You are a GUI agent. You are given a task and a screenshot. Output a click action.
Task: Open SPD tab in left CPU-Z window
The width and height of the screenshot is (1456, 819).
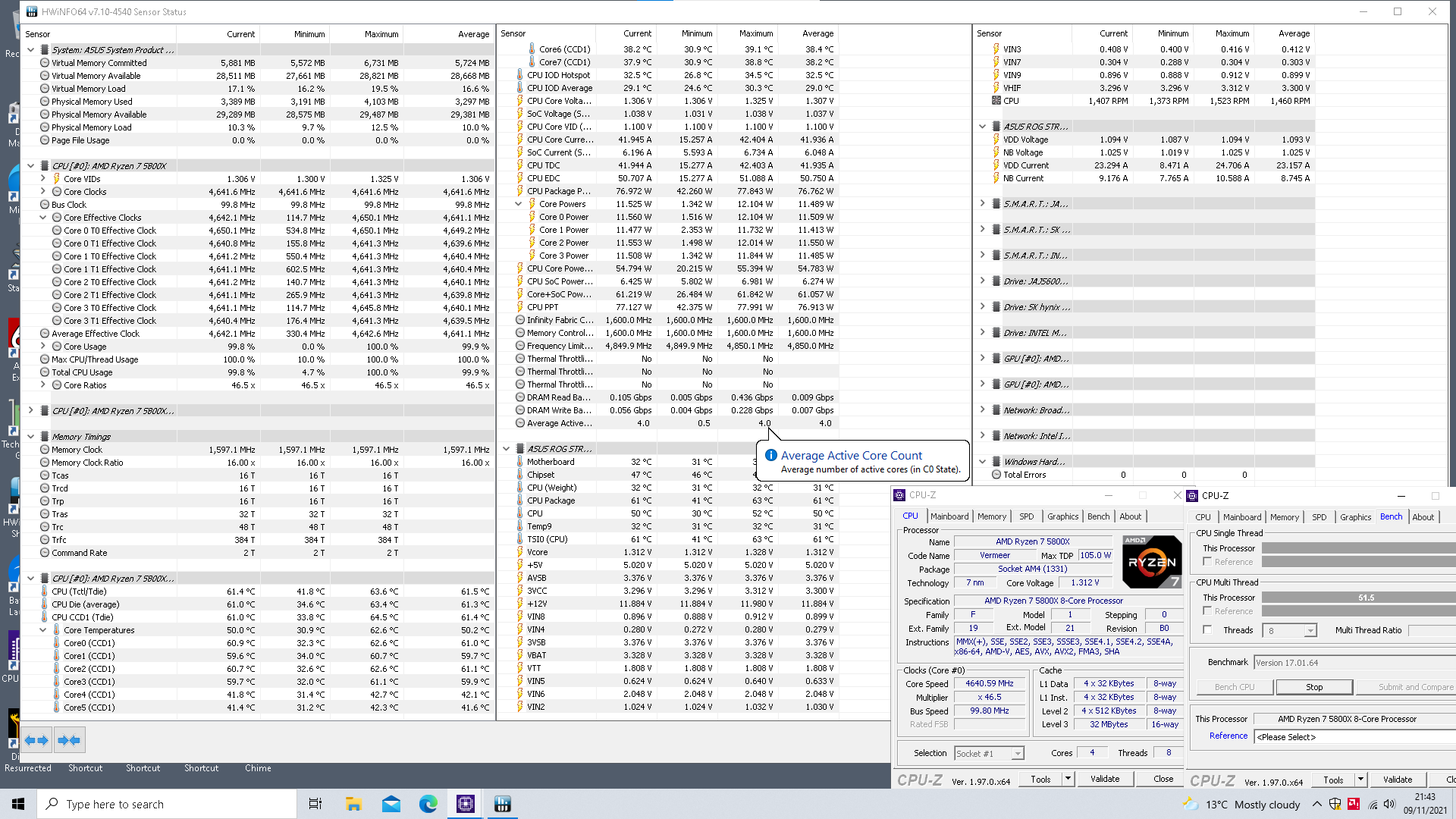point(1026,516)
